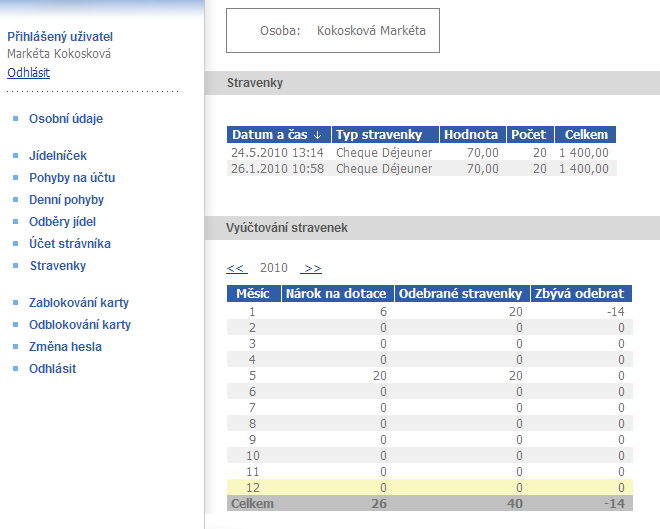Viewport: 660px width, 529px height.
Task: Click the Měsíc column header
Action: click(253, 293)
